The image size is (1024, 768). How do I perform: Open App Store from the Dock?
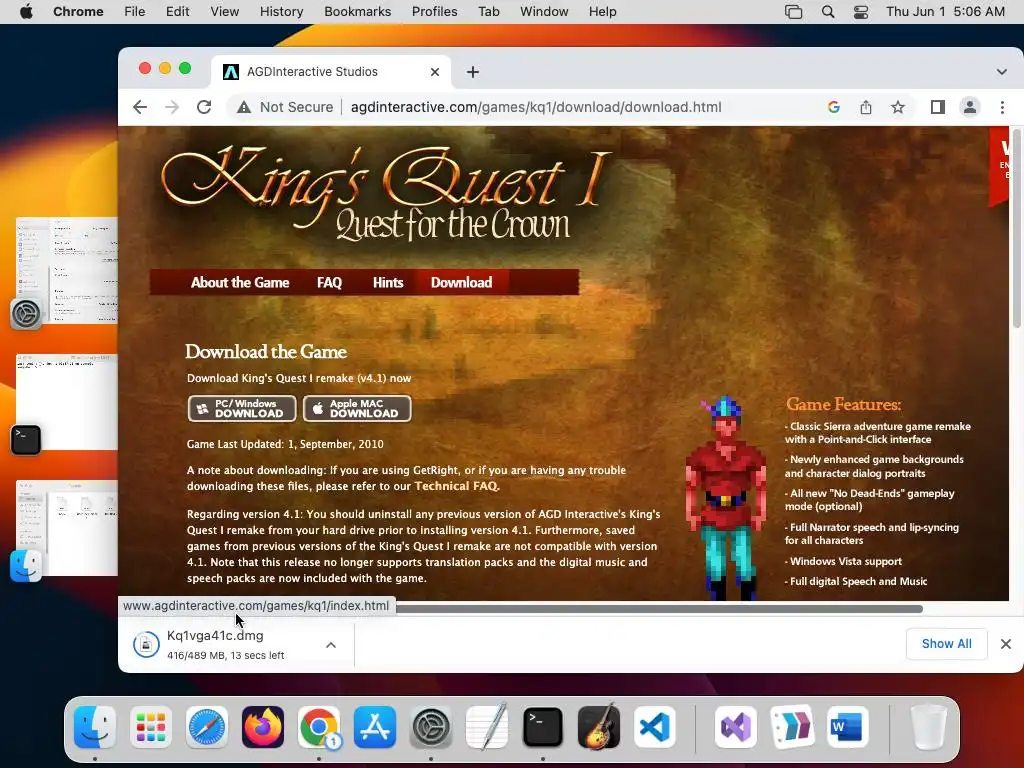[x=375, y=727]
